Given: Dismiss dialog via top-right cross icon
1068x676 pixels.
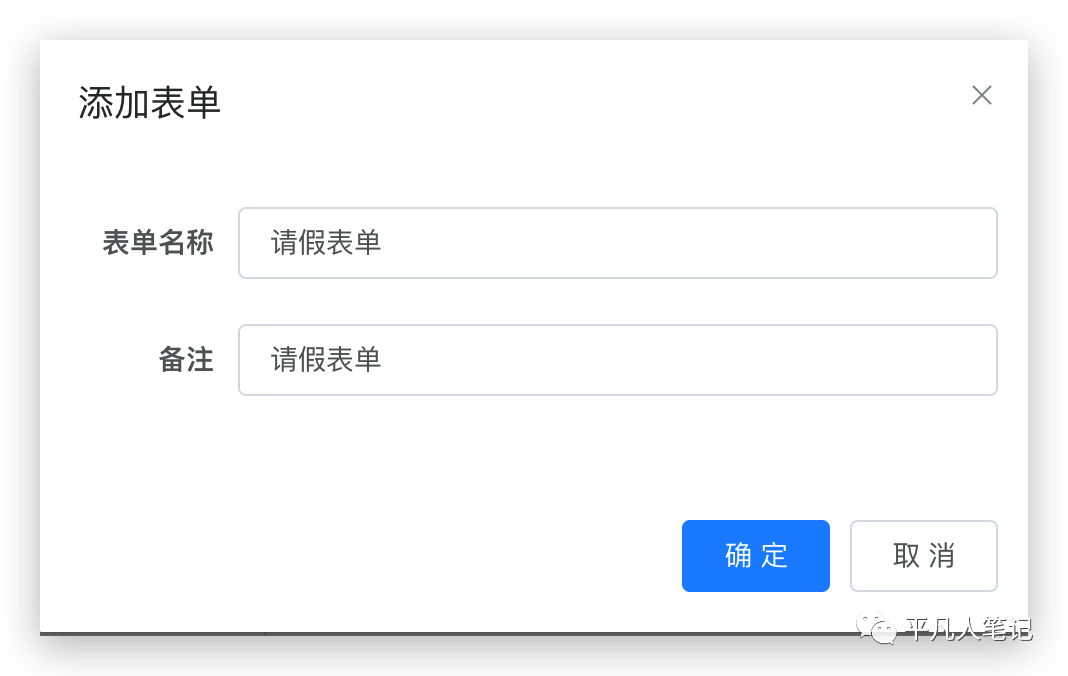Looking at the screenshot, I should (x=981, y=95).
